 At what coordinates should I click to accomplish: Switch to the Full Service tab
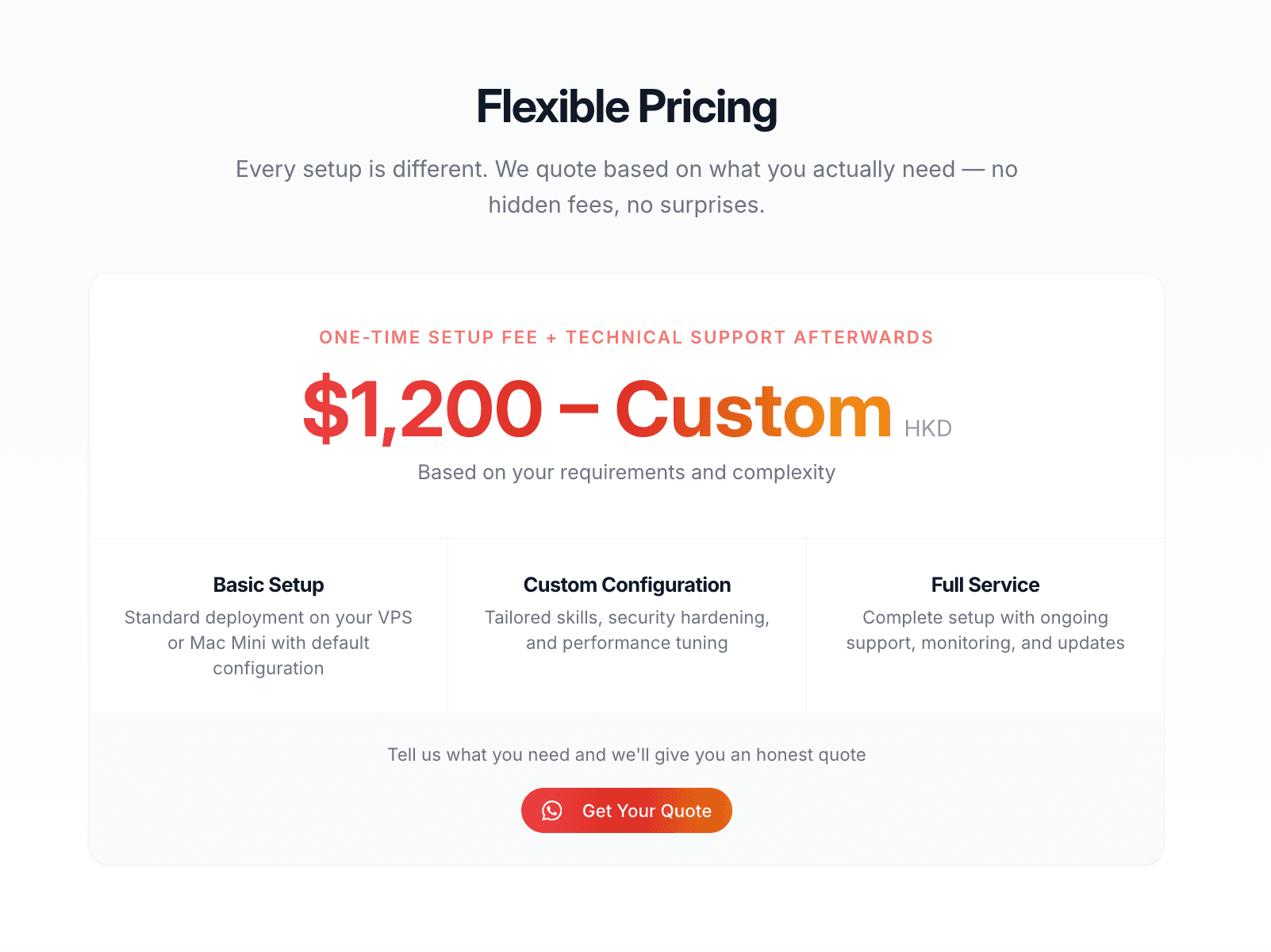[x=985, y=585]
